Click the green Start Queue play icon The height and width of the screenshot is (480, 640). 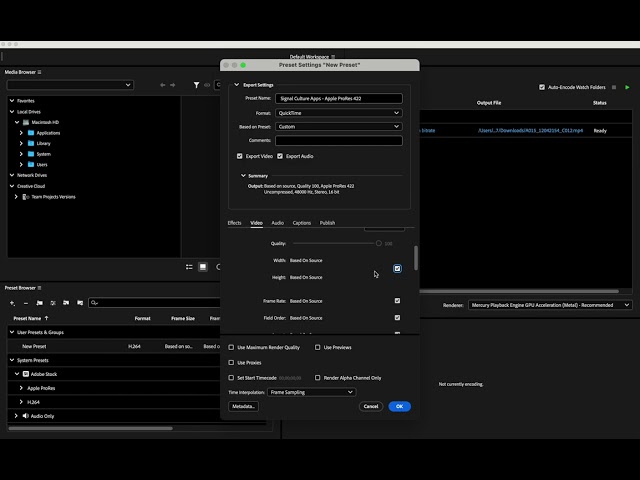coord(627,87)
